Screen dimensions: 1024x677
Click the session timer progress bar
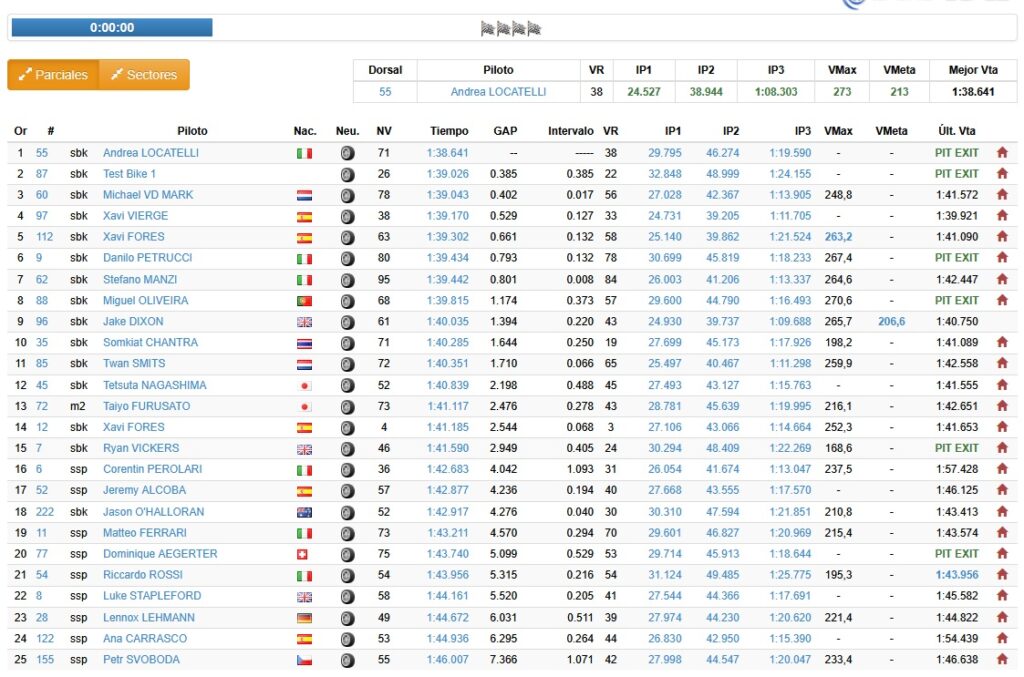[x=112, y=28]
